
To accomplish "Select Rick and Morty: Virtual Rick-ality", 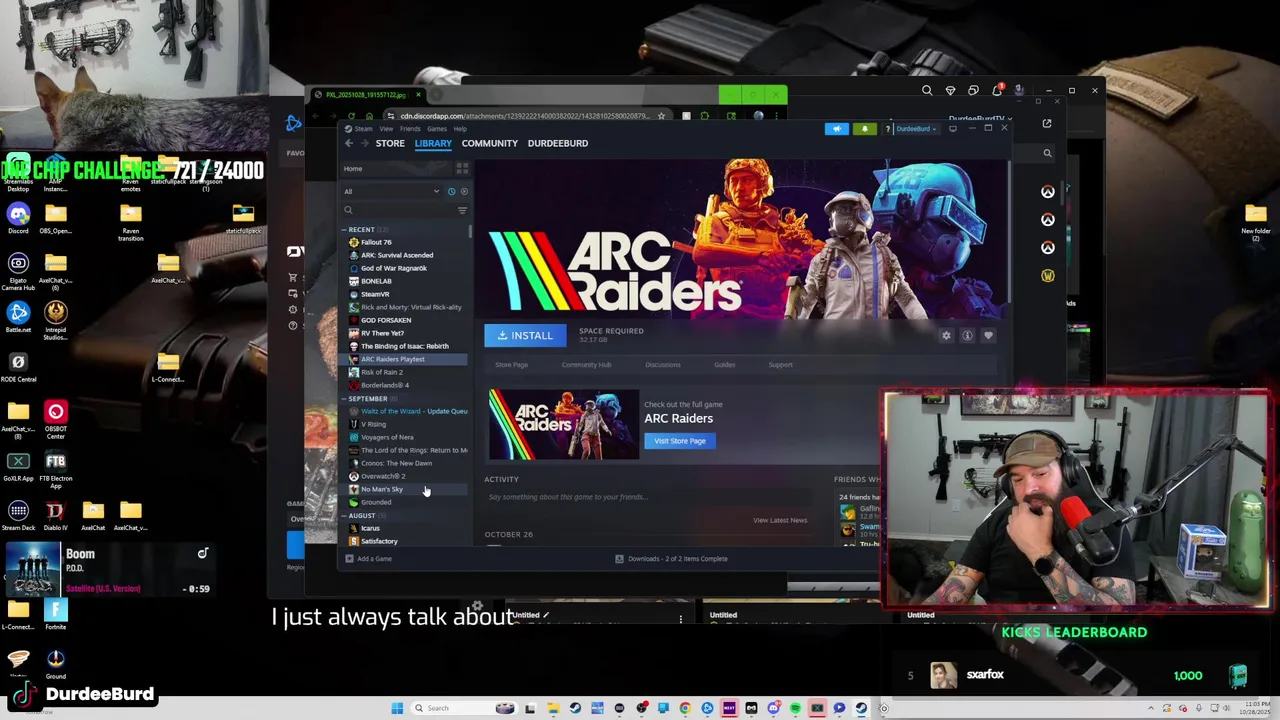I will [x=410, y=307].
